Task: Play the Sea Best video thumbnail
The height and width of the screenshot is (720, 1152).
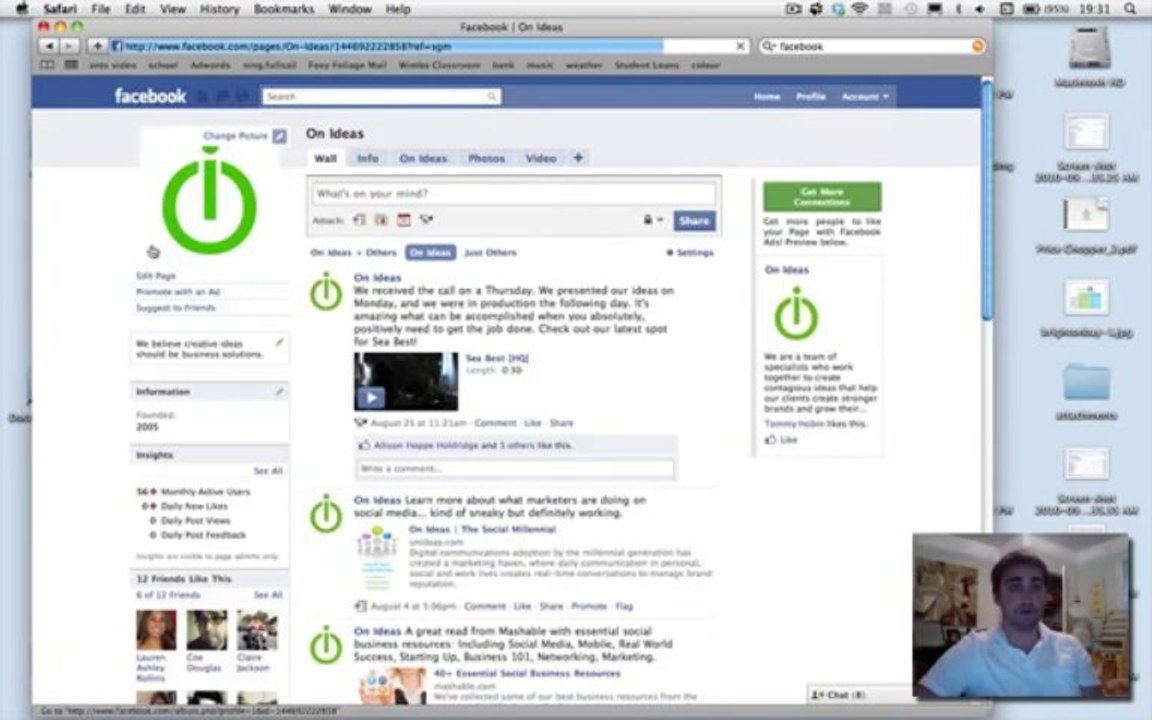Action: [406, 381]
